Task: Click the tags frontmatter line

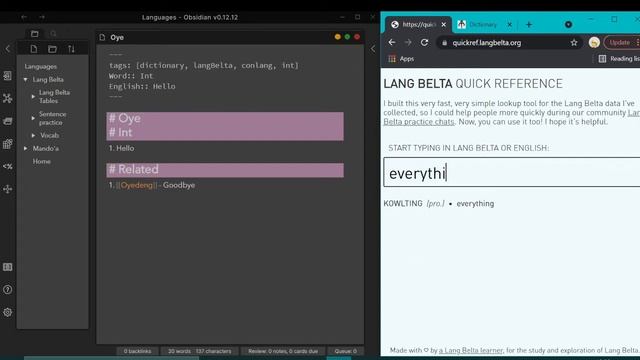Action: point(204,65)
